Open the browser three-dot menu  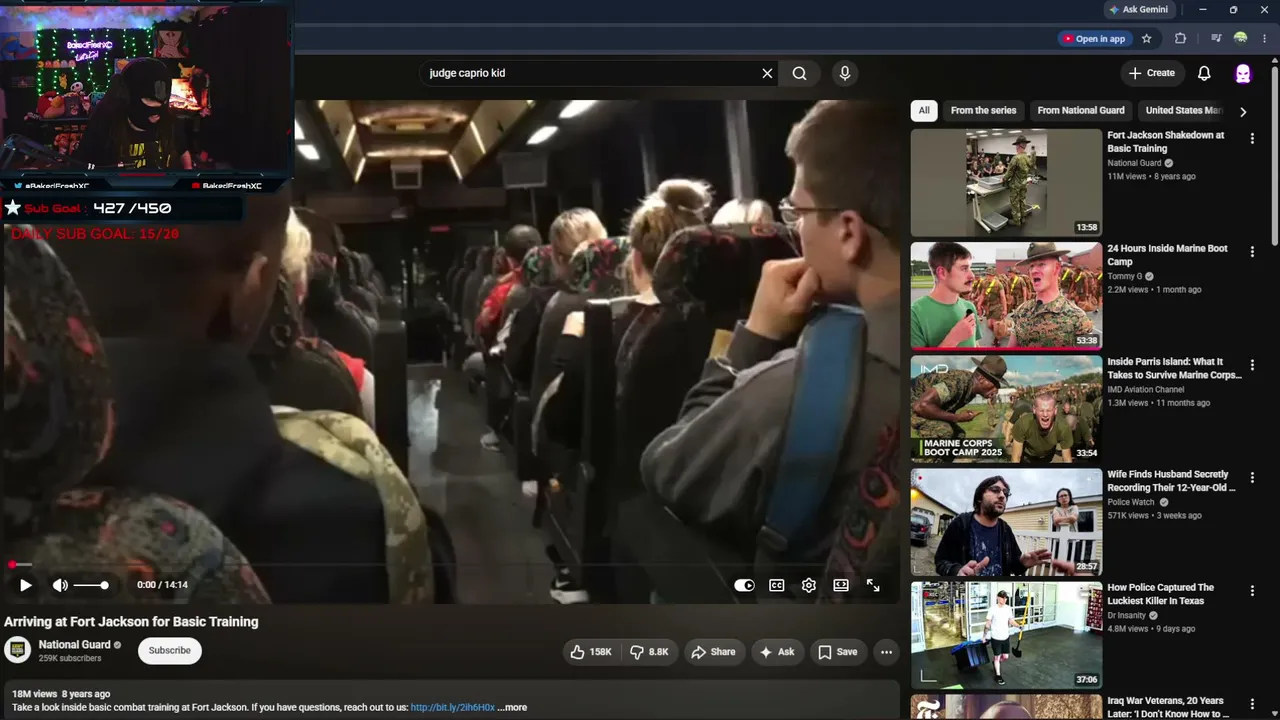1265,39
